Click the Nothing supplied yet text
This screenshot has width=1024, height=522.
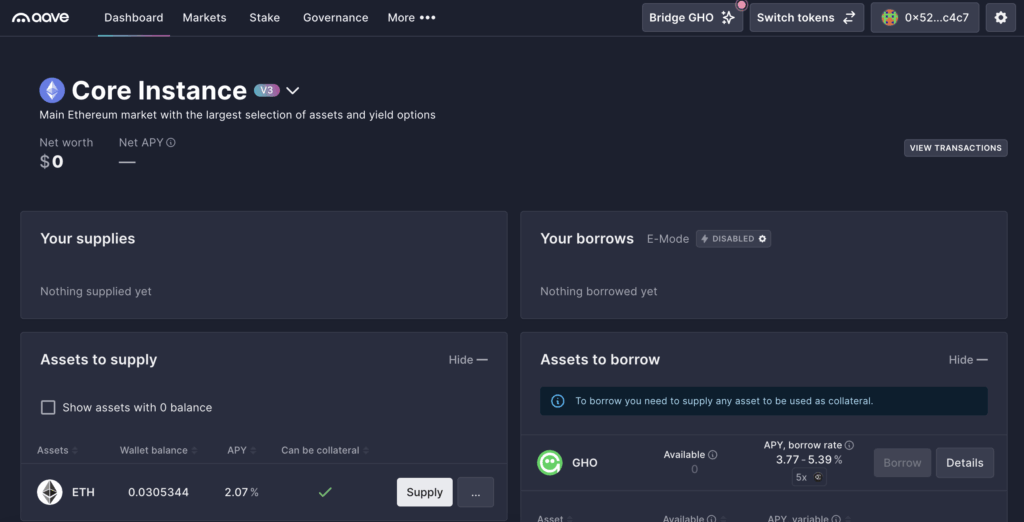(x=96, y=291)
